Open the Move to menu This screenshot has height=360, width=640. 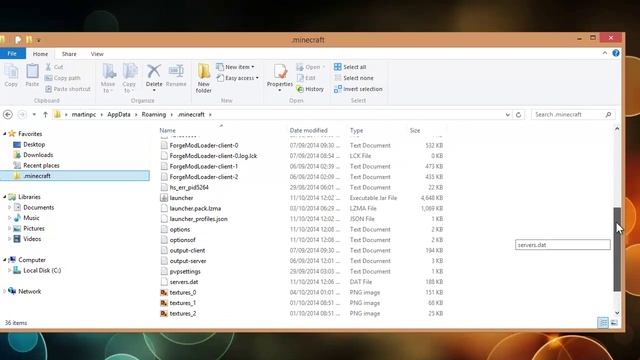[108, 78]
